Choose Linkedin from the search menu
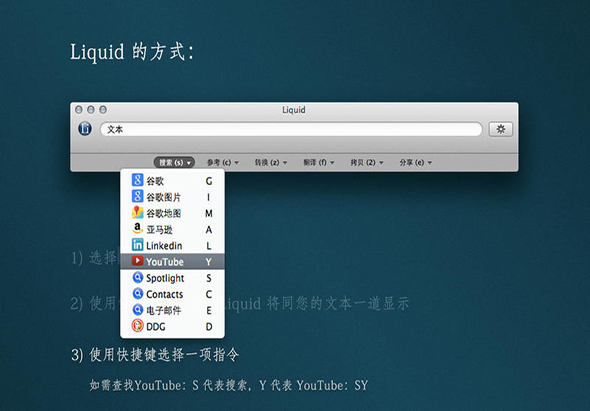Viewport: 590px width, 411px height. point(172,245)
